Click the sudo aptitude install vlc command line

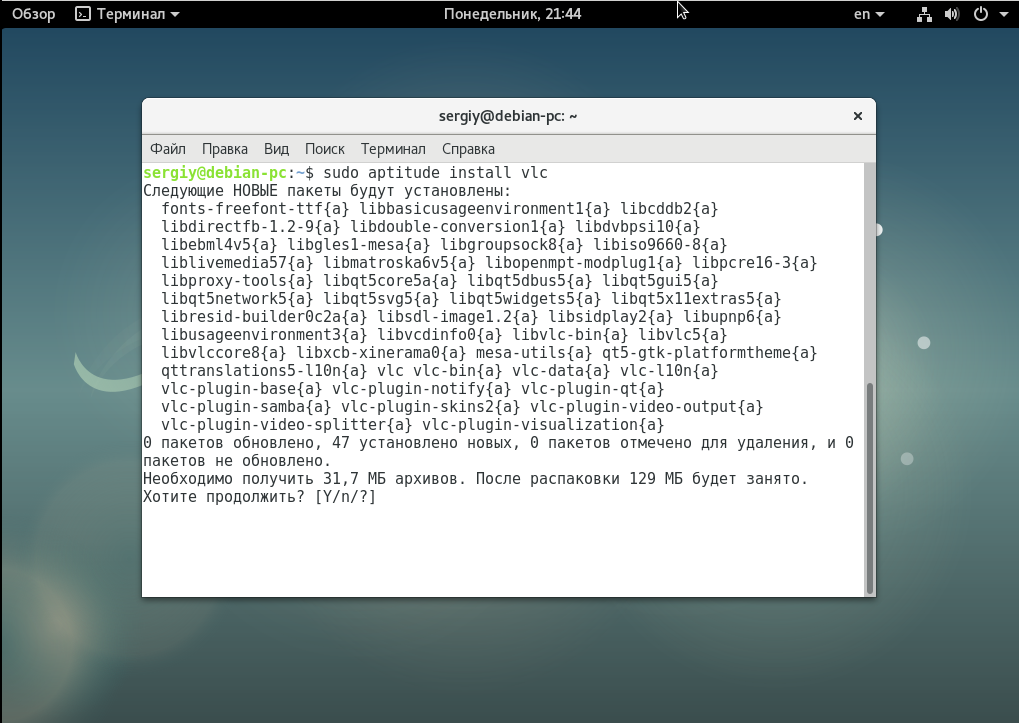tap(435, 173)
